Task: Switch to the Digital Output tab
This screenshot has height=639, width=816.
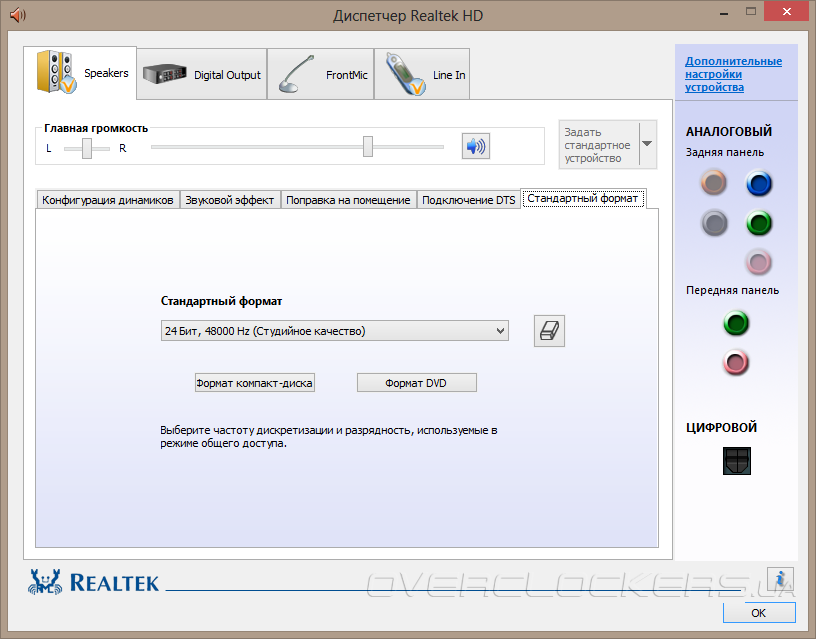Action: pos(202,74)
